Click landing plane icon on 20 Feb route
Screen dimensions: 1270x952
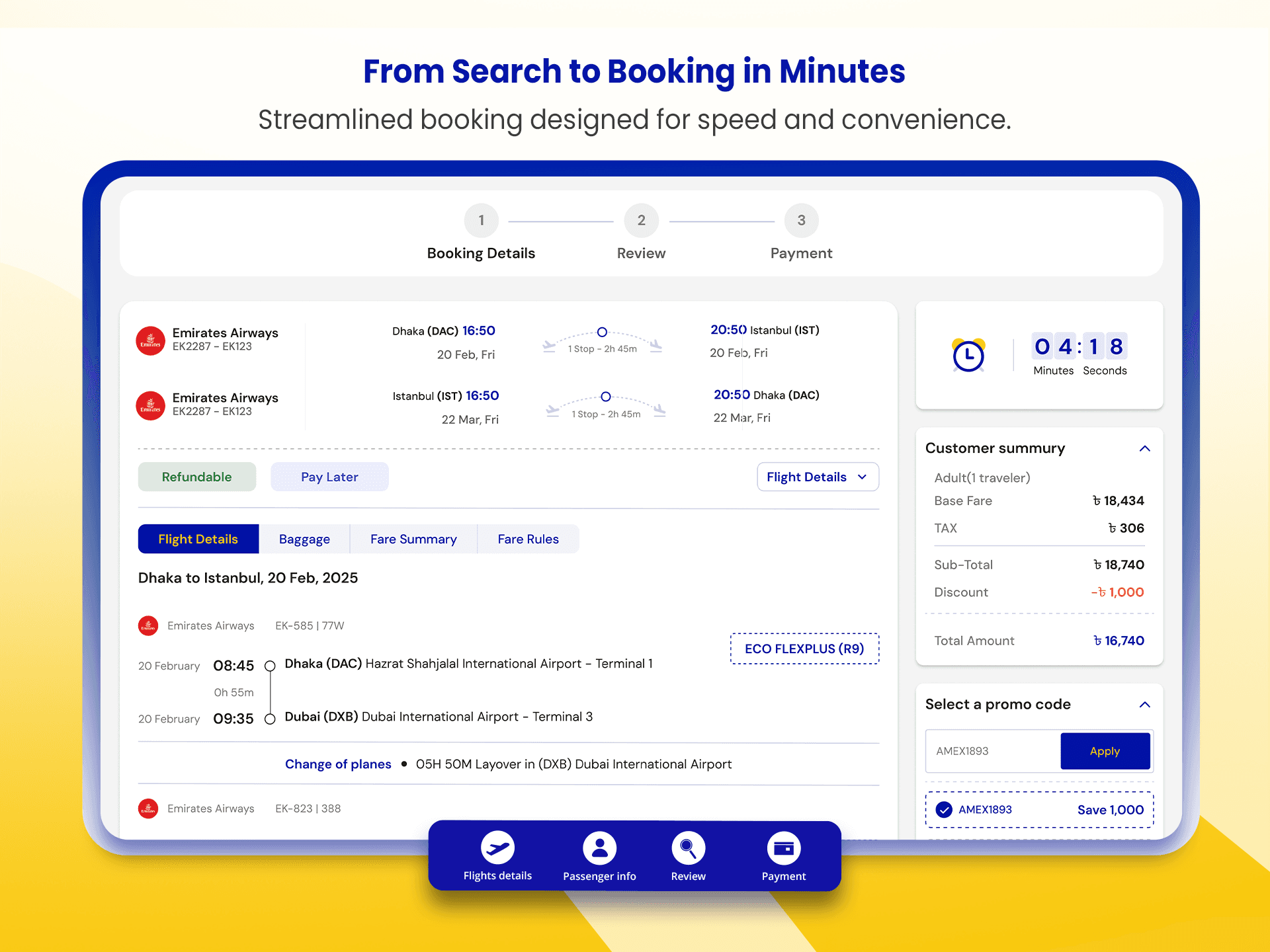click(656, 346)
